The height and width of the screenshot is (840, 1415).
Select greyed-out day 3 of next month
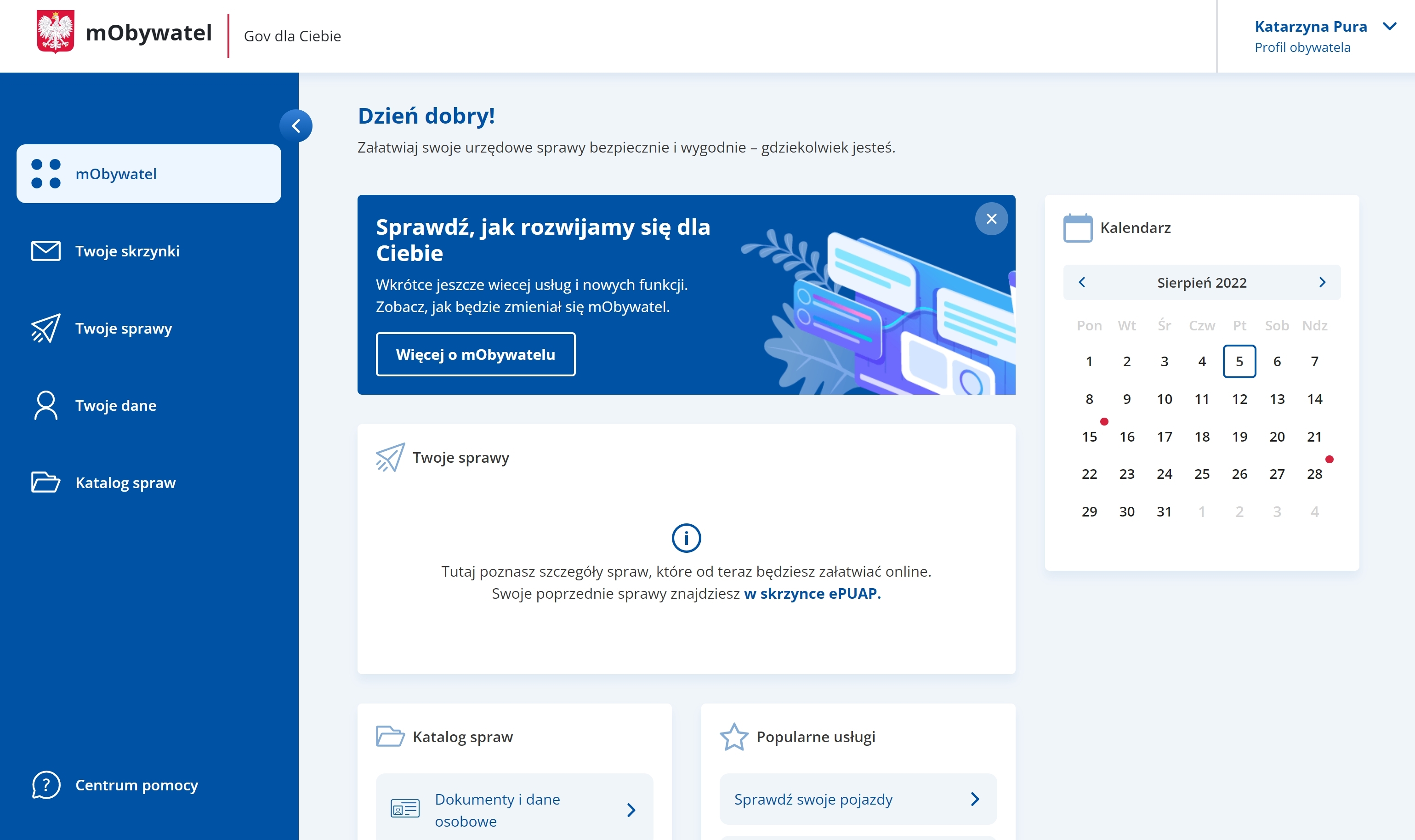[x=1277, y=512]
